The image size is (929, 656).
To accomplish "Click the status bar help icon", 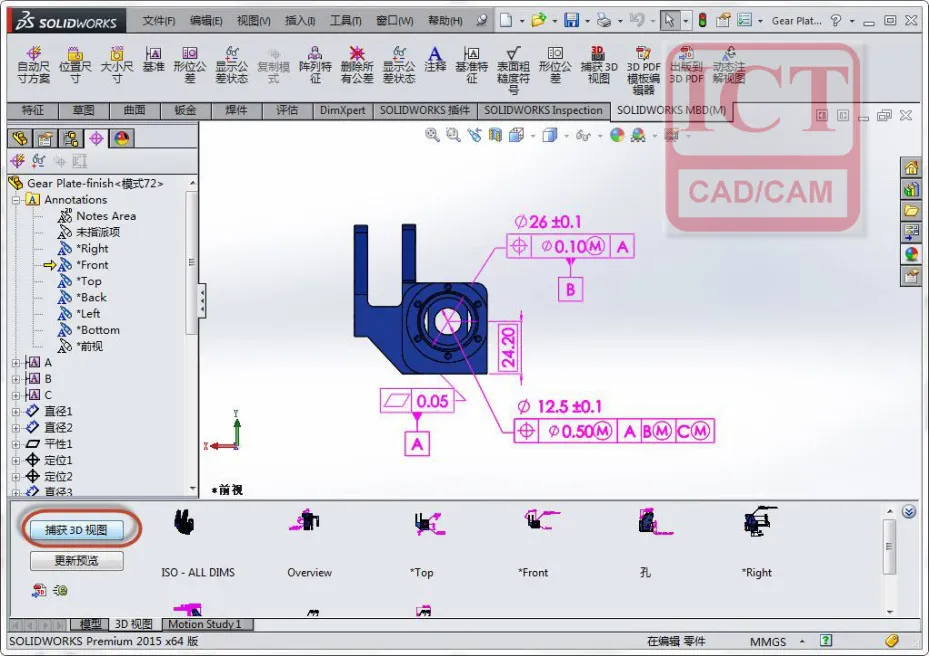I will pos(826,641).
